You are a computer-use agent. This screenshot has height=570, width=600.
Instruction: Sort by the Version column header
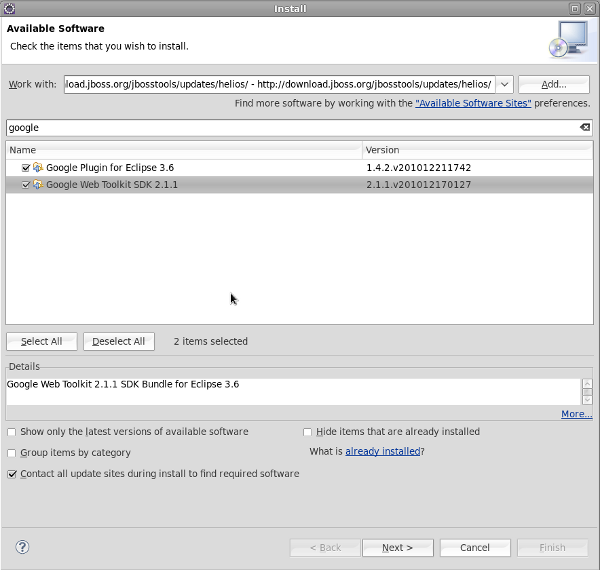[x=478, y=150]
